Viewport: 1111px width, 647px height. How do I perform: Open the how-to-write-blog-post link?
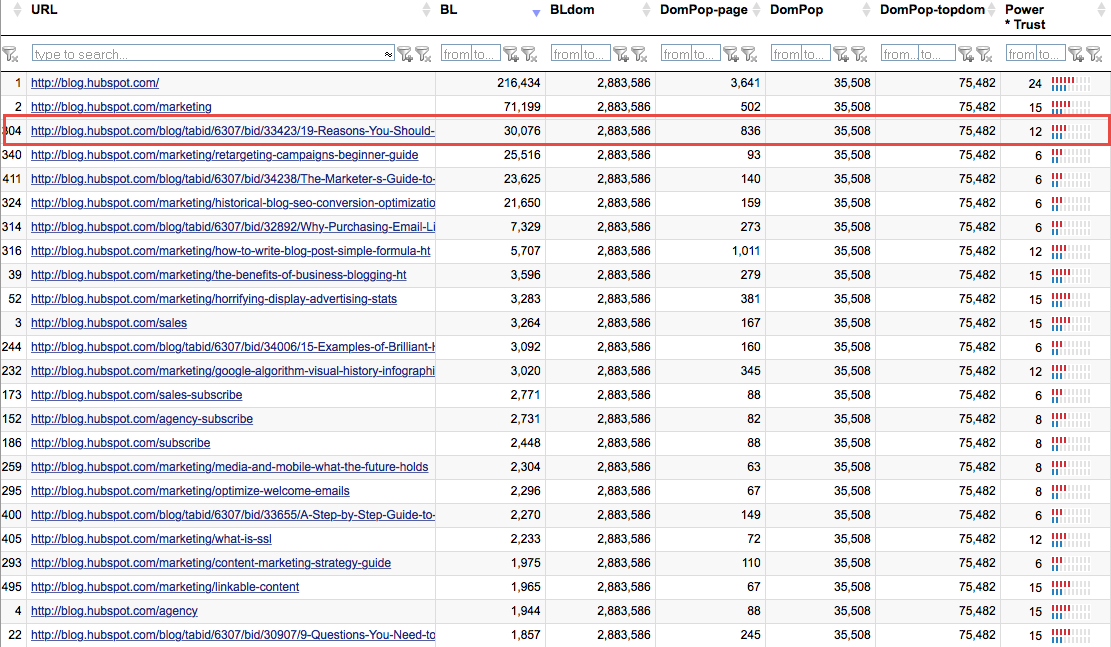coord(231,252)
